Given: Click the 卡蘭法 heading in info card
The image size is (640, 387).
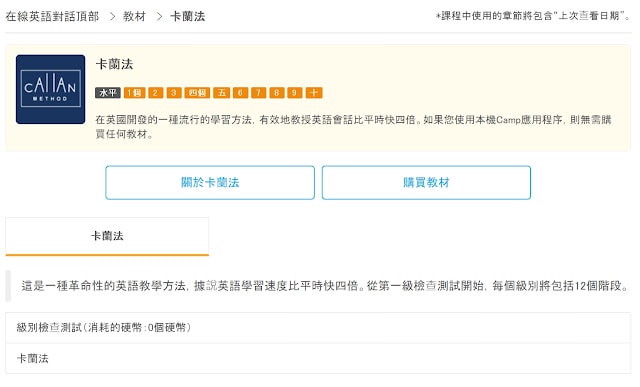Looking at the screenshot, I should 114,64.
